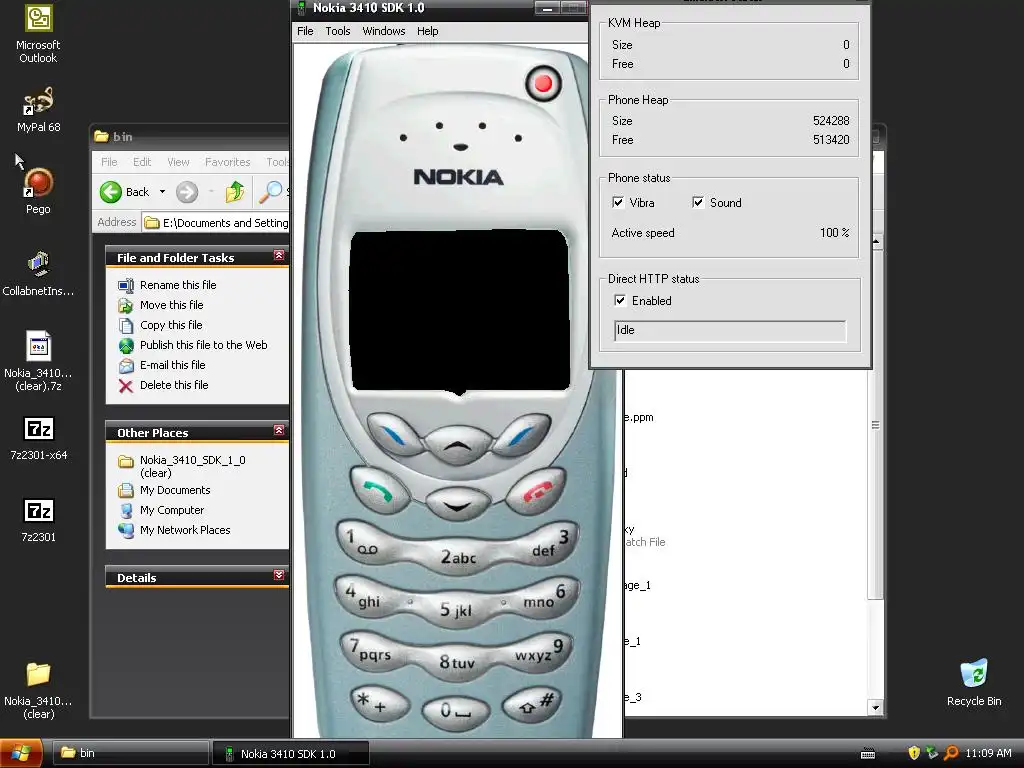This screenshot has width=1024, height=768.
Task: Open the View menu in bin window
Action: pyautogui.click(x=178, y=162)
